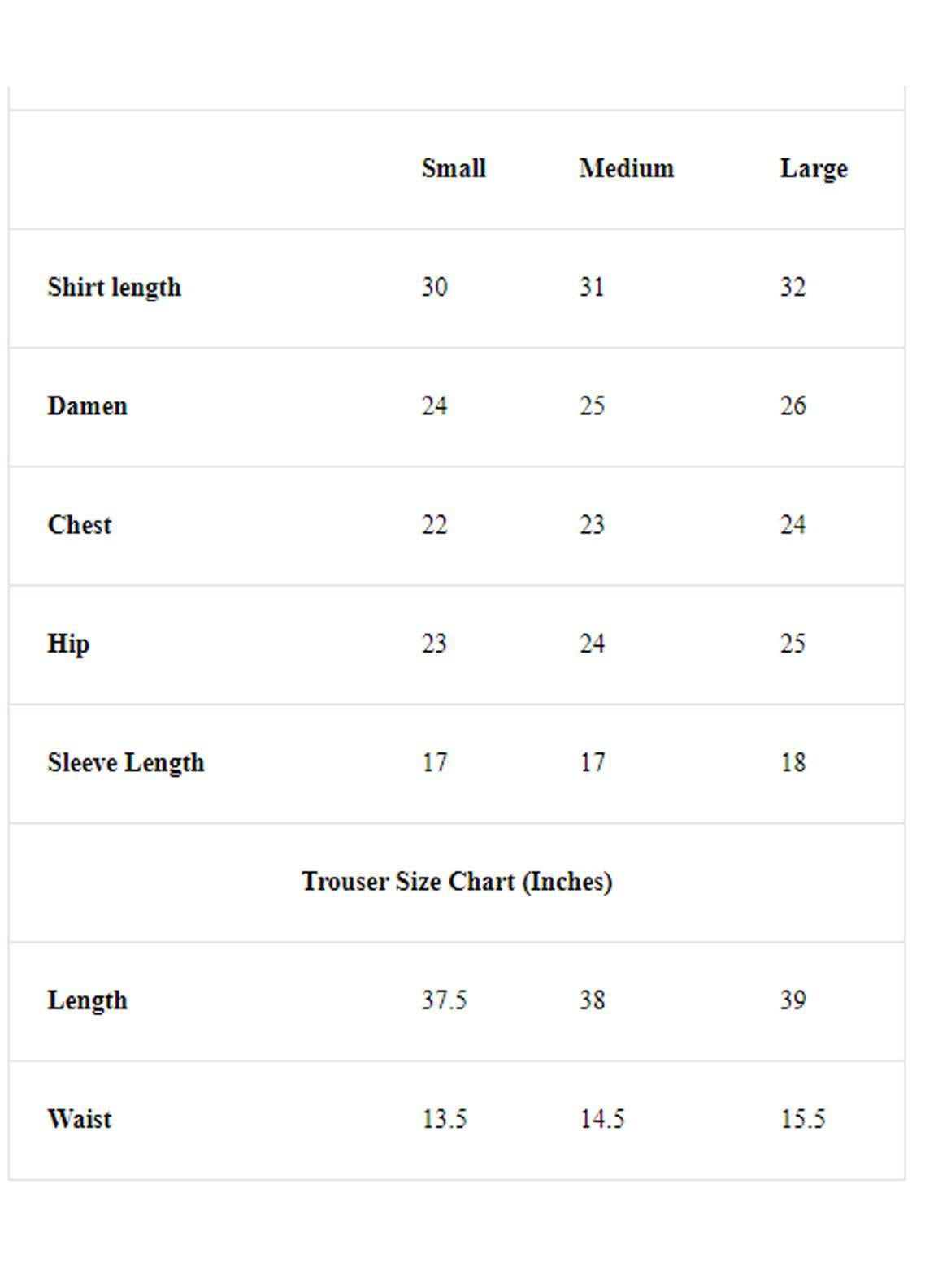Click Medium Waist value 14.5
925x1288 pixels.
(x=601, y=1119)
